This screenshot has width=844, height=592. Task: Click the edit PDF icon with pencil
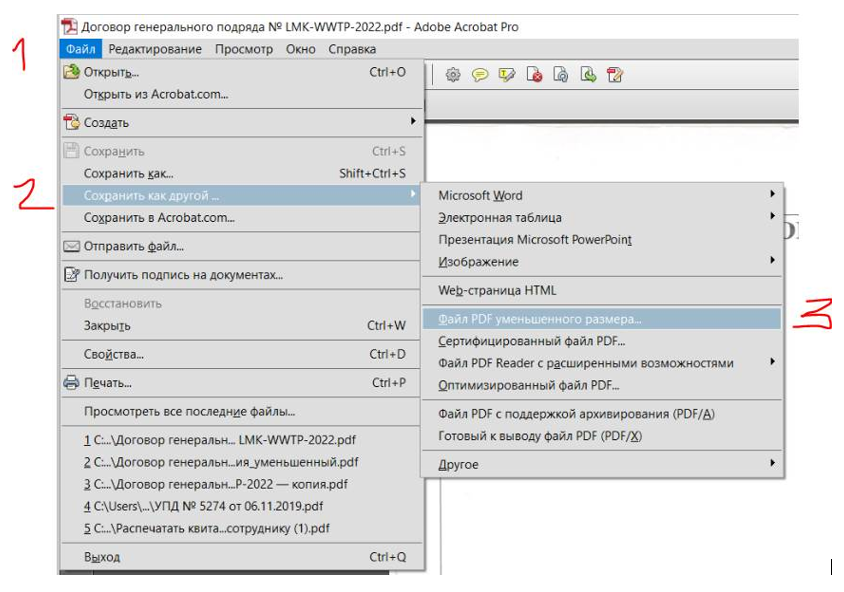click(x=614, y=75)
